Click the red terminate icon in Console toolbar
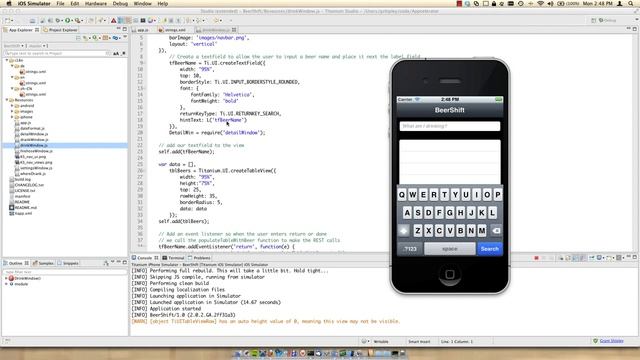 [x=536, y=258]
